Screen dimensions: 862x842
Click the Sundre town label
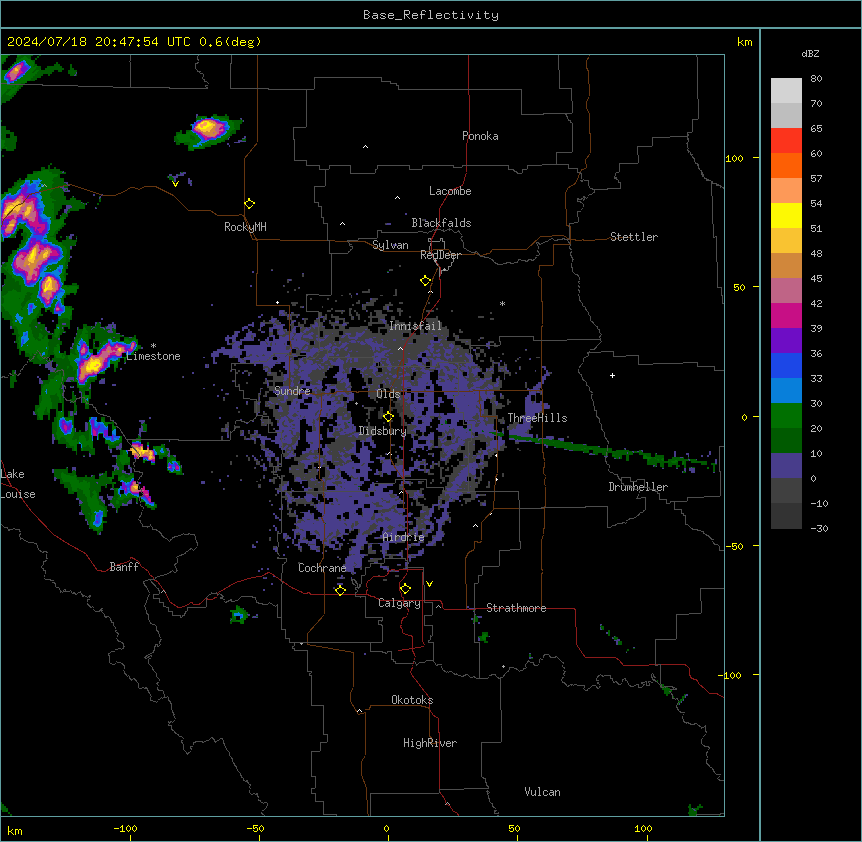click(292, 391)
